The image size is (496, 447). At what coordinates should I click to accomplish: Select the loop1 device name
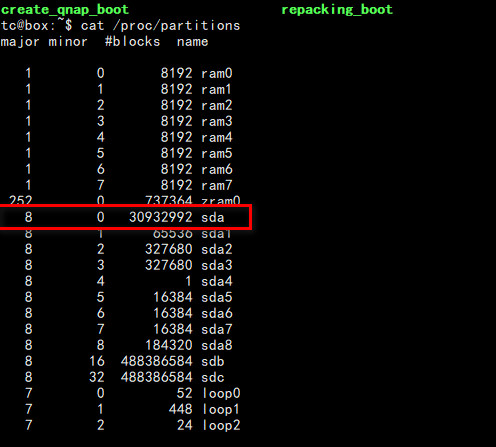click(x=221, y=409)
